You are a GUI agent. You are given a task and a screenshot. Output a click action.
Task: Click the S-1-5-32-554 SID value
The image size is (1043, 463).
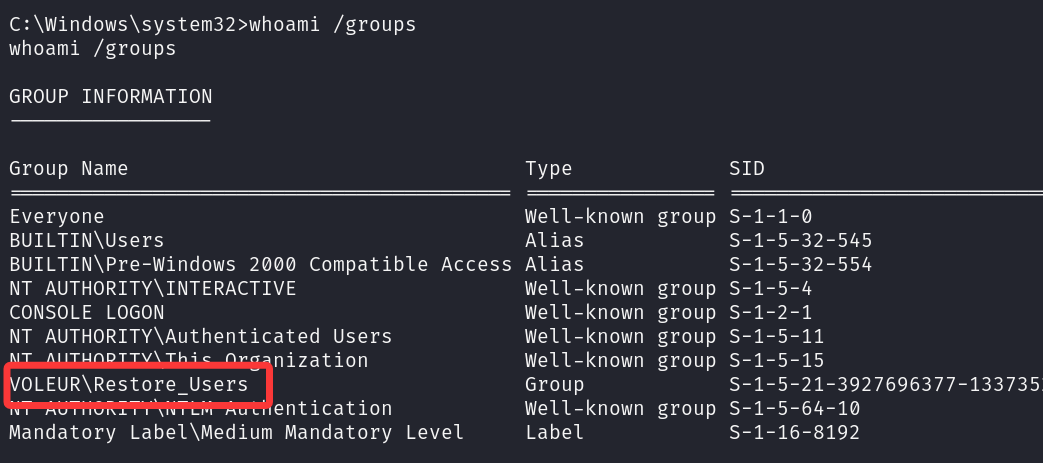coord(800,264)
